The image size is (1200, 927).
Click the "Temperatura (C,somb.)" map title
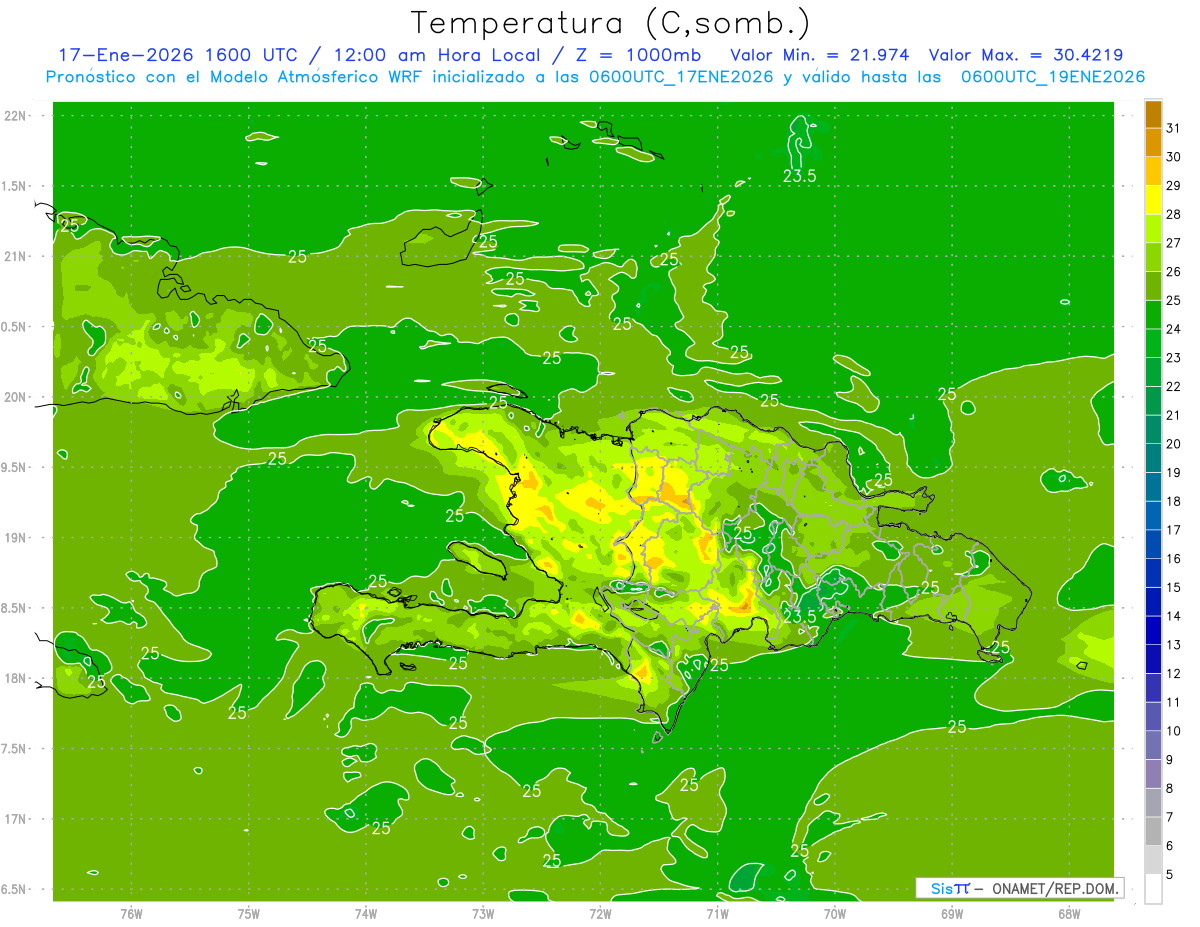tap(611, 23)
